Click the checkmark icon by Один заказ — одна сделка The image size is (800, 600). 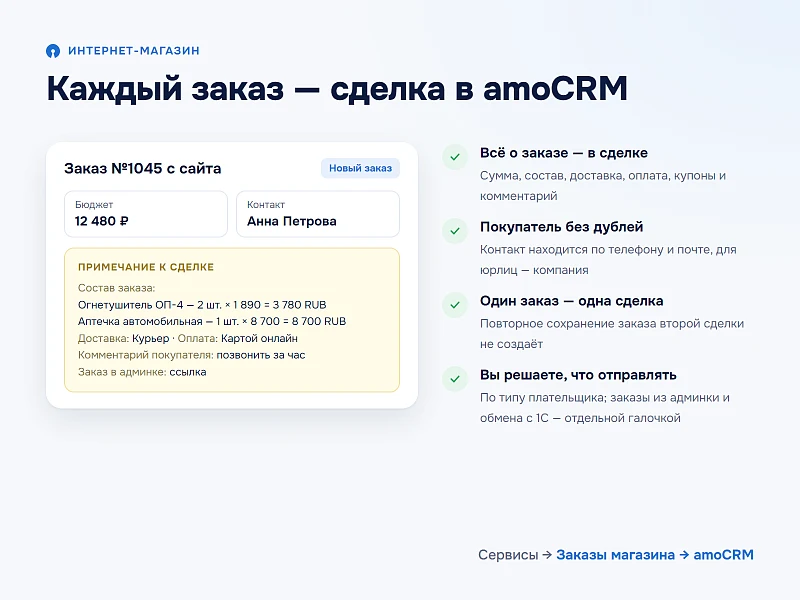click(x=455, y=305)
